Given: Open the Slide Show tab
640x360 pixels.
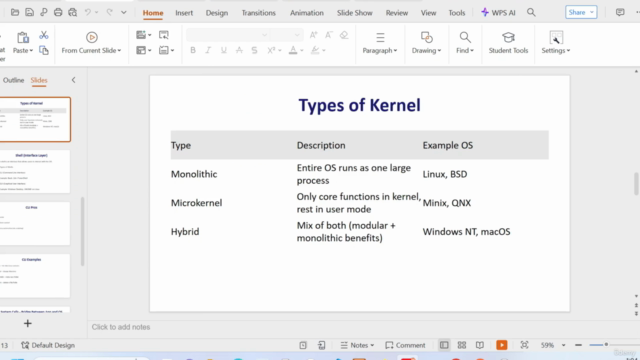Looking at the screenshot, I should pos(355,13).
